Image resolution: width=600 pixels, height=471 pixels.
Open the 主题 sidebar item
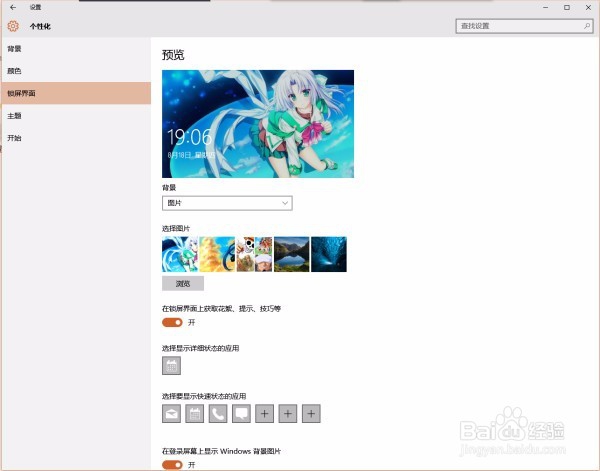tap(76, 116)
